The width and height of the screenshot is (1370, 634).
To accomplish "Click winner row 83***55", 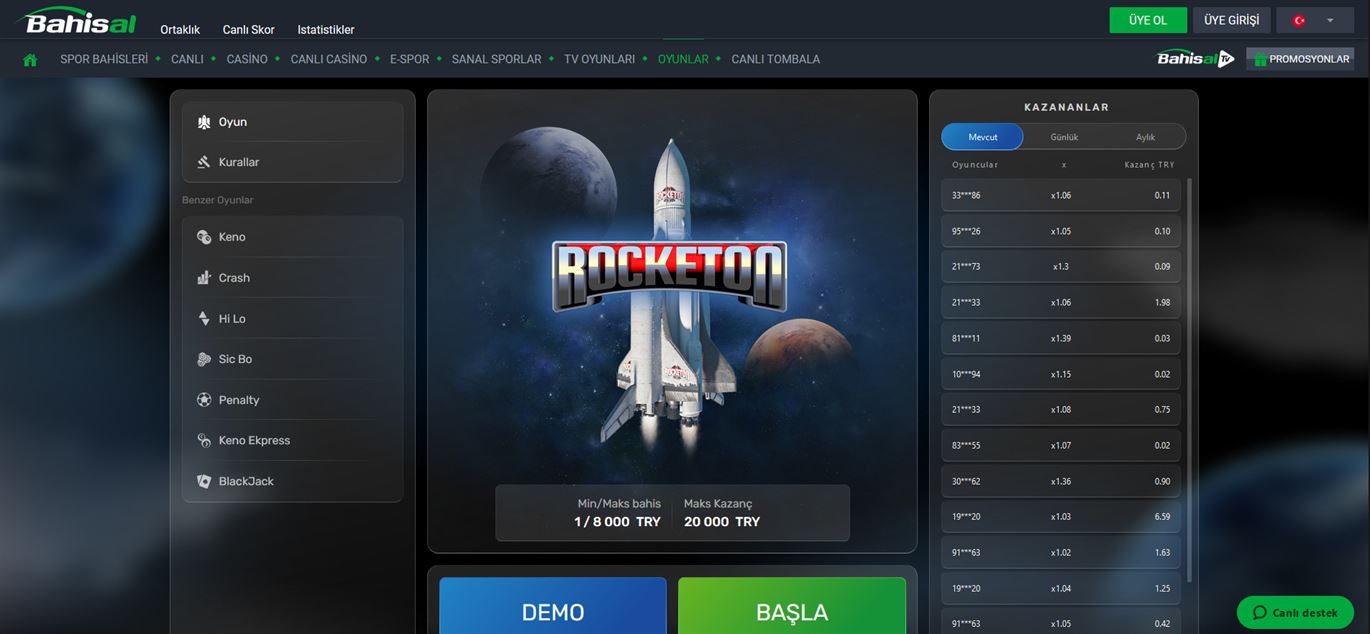I will coord(1061,445).
